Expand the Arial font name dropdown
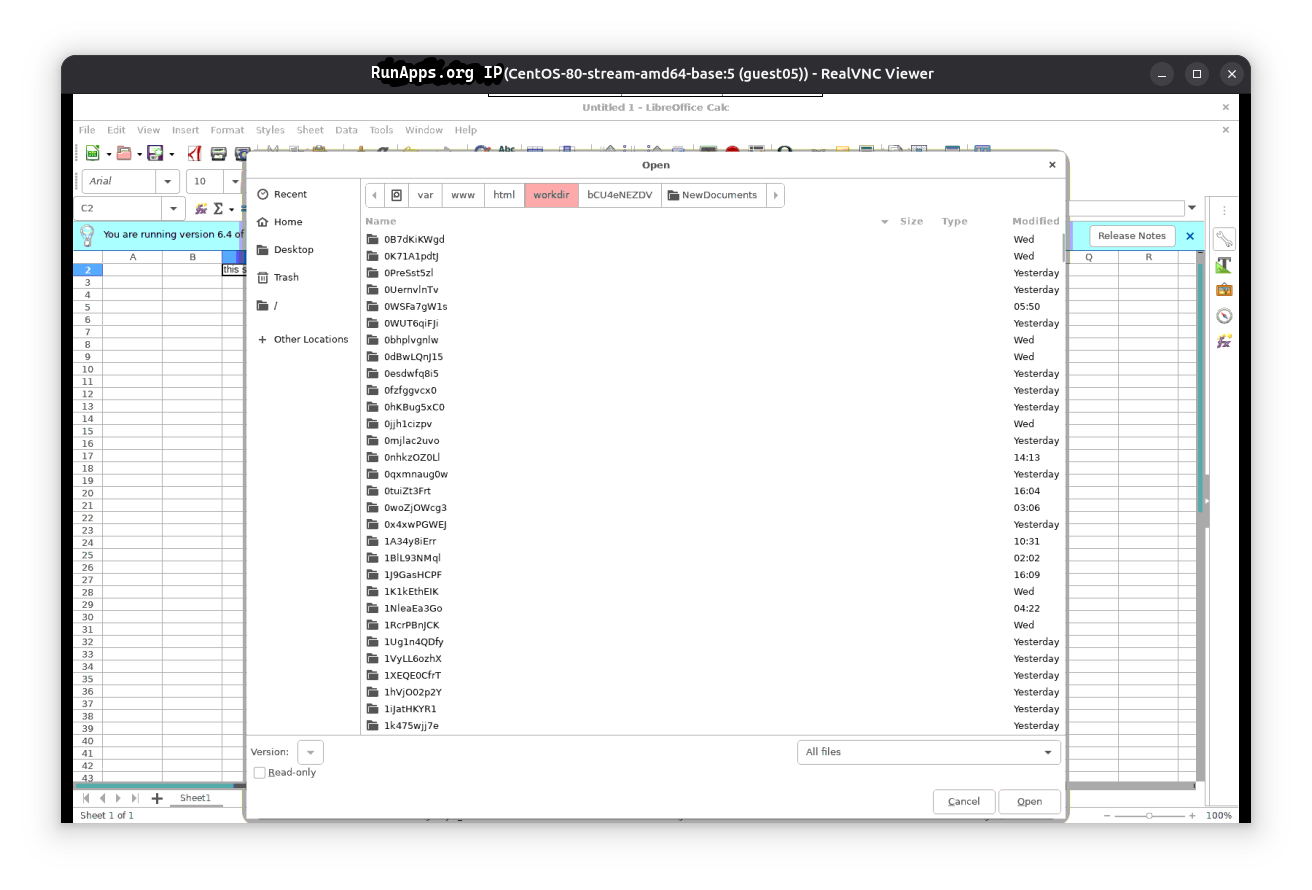Viewport: 1312px width, 890px height. [x=169, y=181]
